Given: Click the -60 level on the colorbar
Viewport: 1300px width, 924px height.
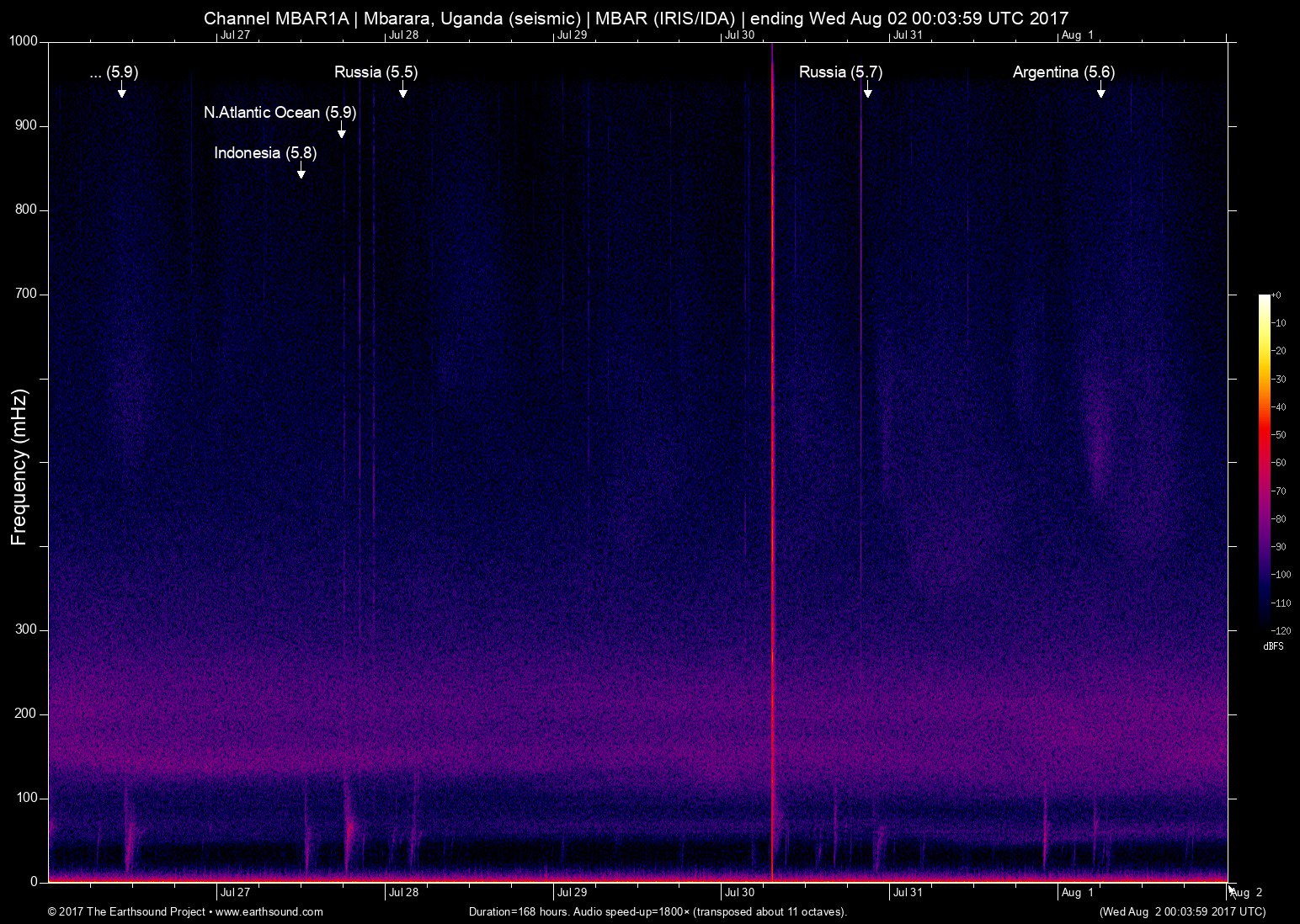Looking at the screenshot, I should (x=1265, y=462).
